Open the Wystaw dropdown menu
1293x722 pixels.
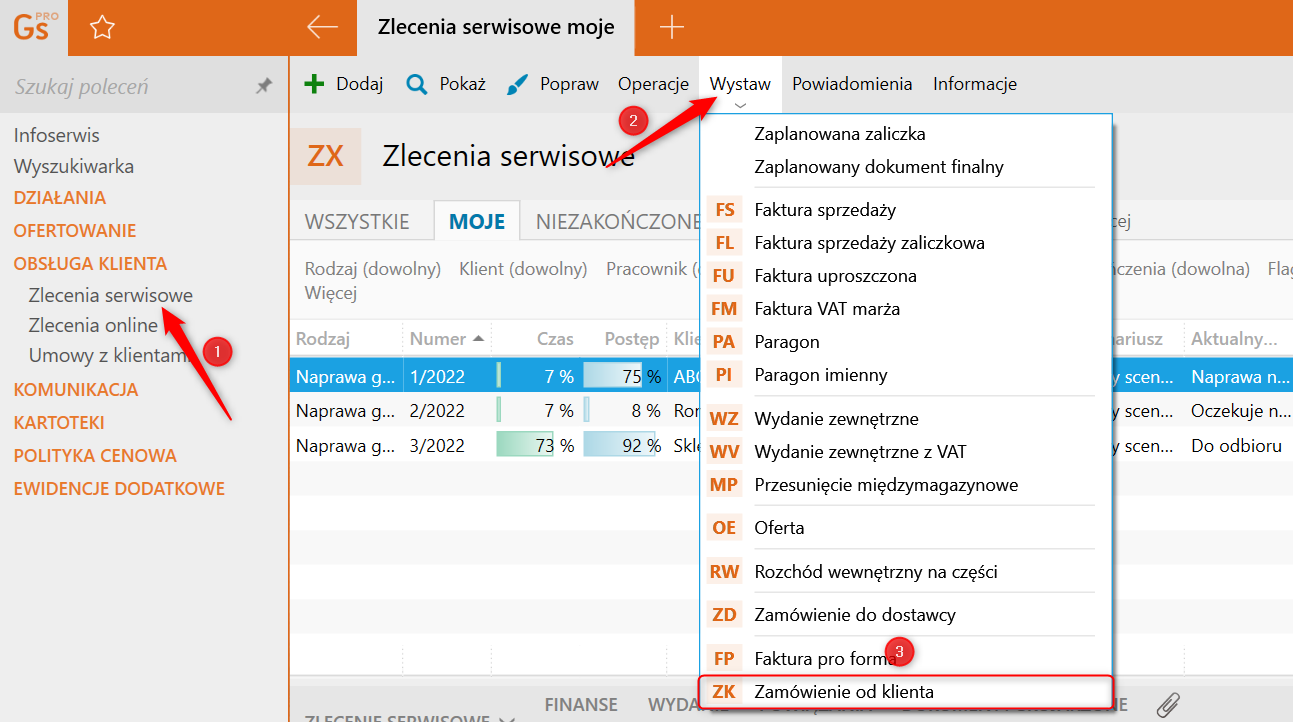[740, 84]
